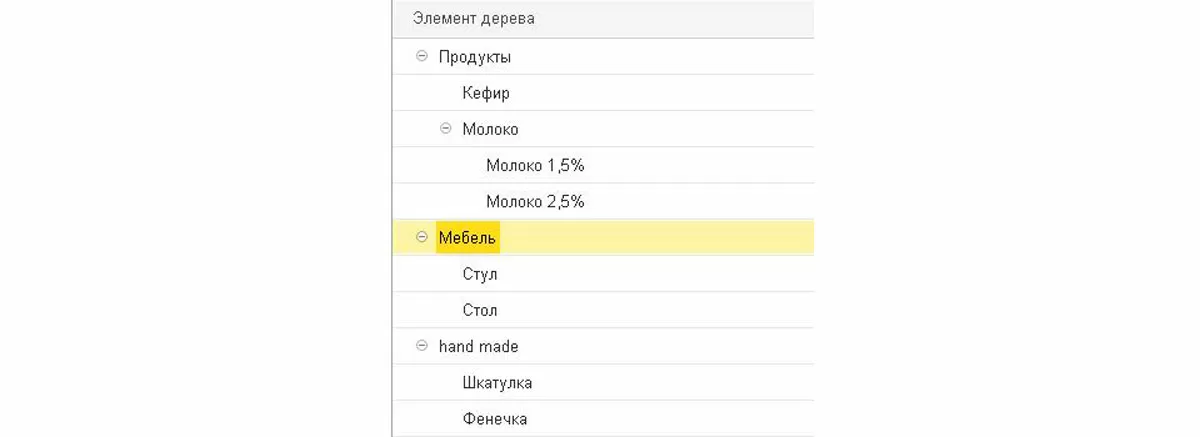This screenshot has height=437, width=1200.
Task: Collapse the Продукты tree node
Action: point(421,57)
